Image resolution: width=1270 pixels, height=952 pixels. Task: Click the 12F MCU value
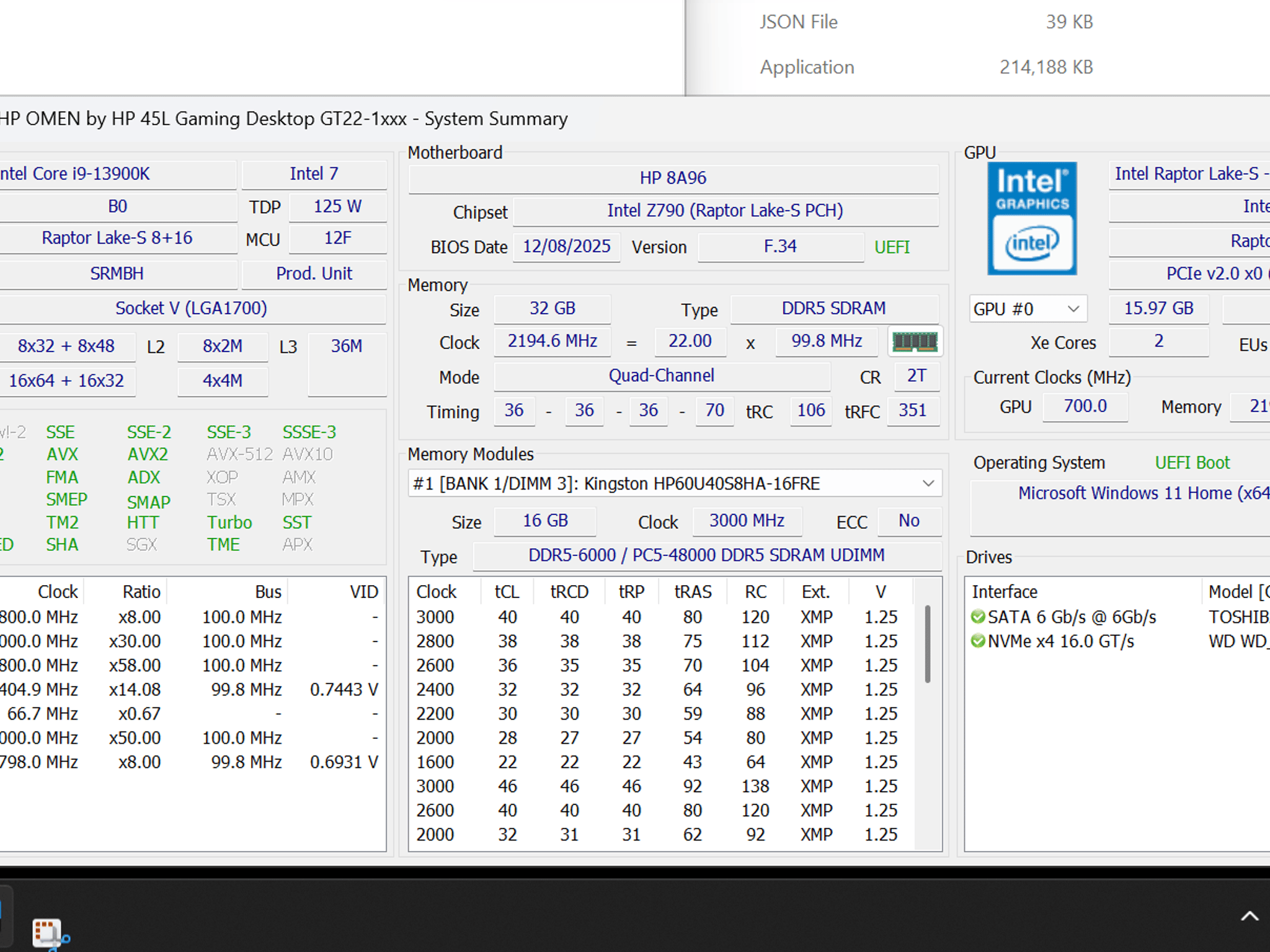pos(337,239)
